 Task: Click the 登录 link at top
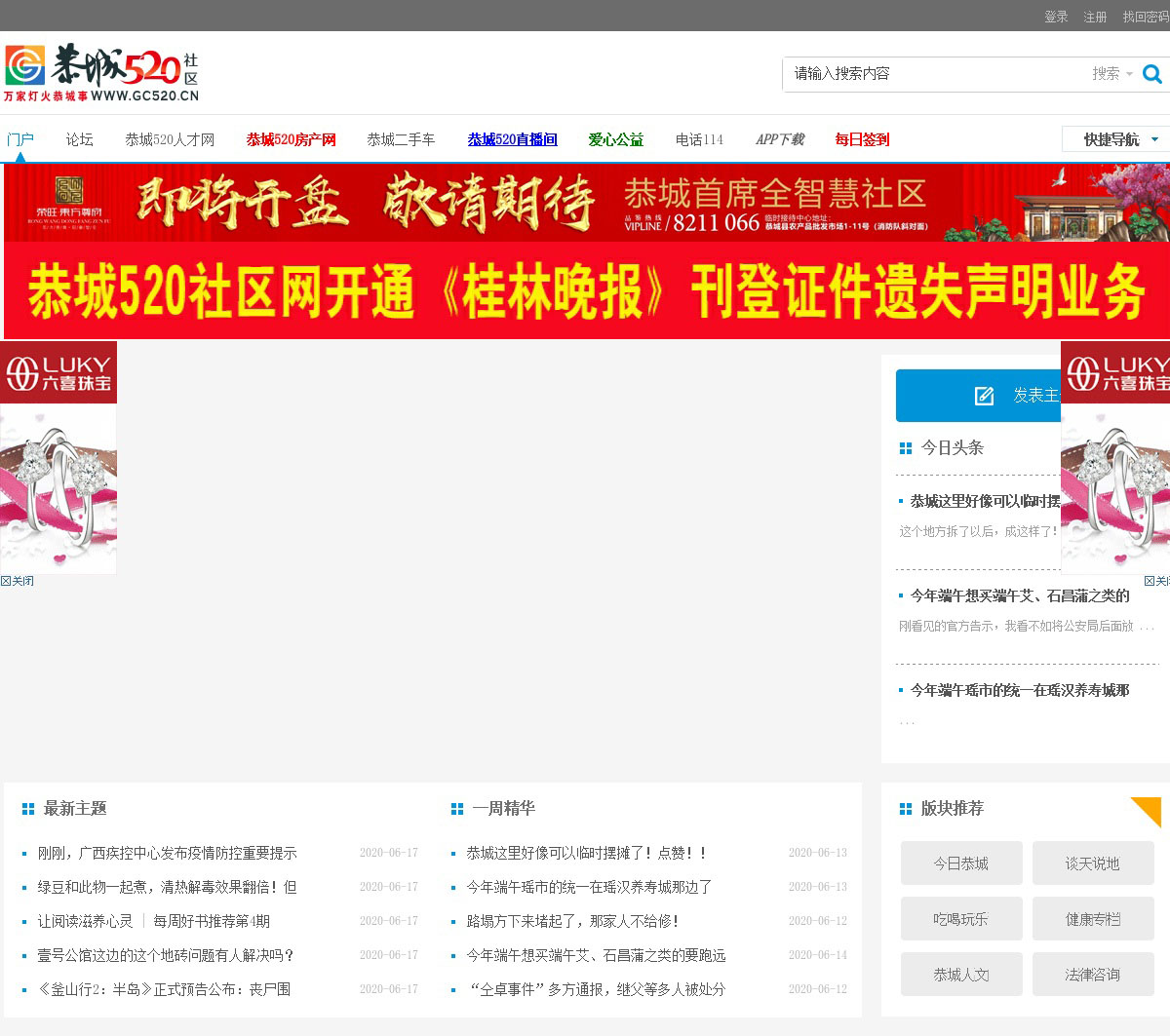(x=1056, y=17)
